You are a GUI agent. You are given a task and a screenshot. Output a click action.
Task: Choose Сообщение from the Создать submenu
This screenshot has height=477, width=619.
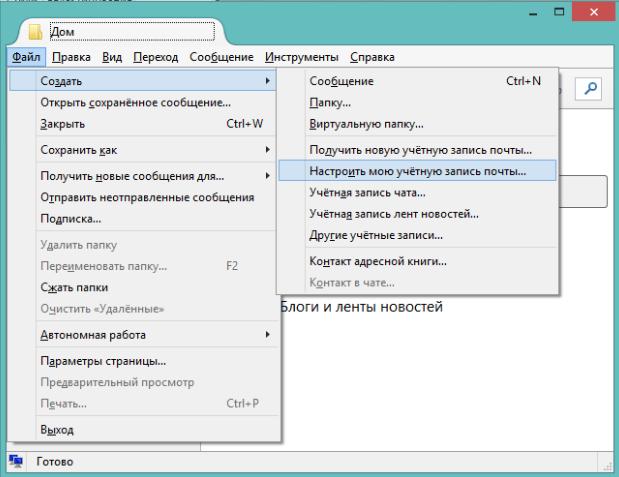(x=341, y=80)
